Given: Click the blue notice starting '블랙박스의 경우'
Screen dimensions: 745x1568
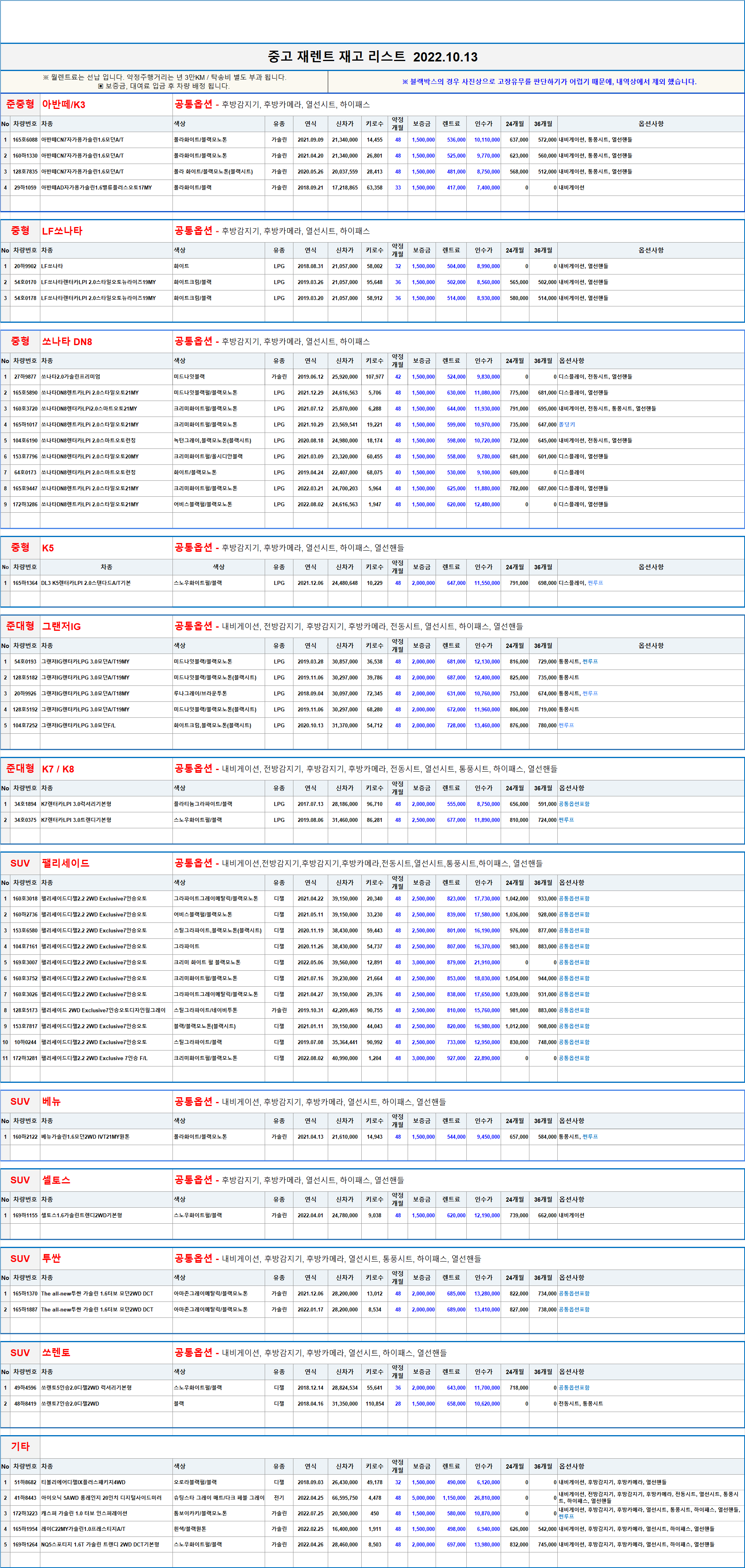Looking at the screenshot, I should (x=549, y=81).
